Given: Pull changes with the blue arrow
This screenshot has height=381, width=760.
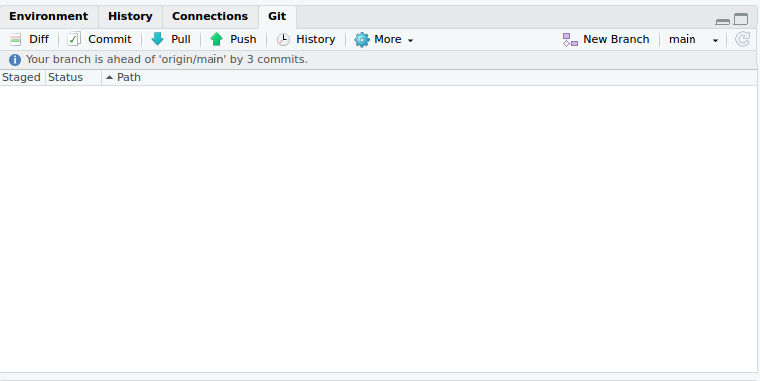Looking at the screenshot, I should 171,39.
